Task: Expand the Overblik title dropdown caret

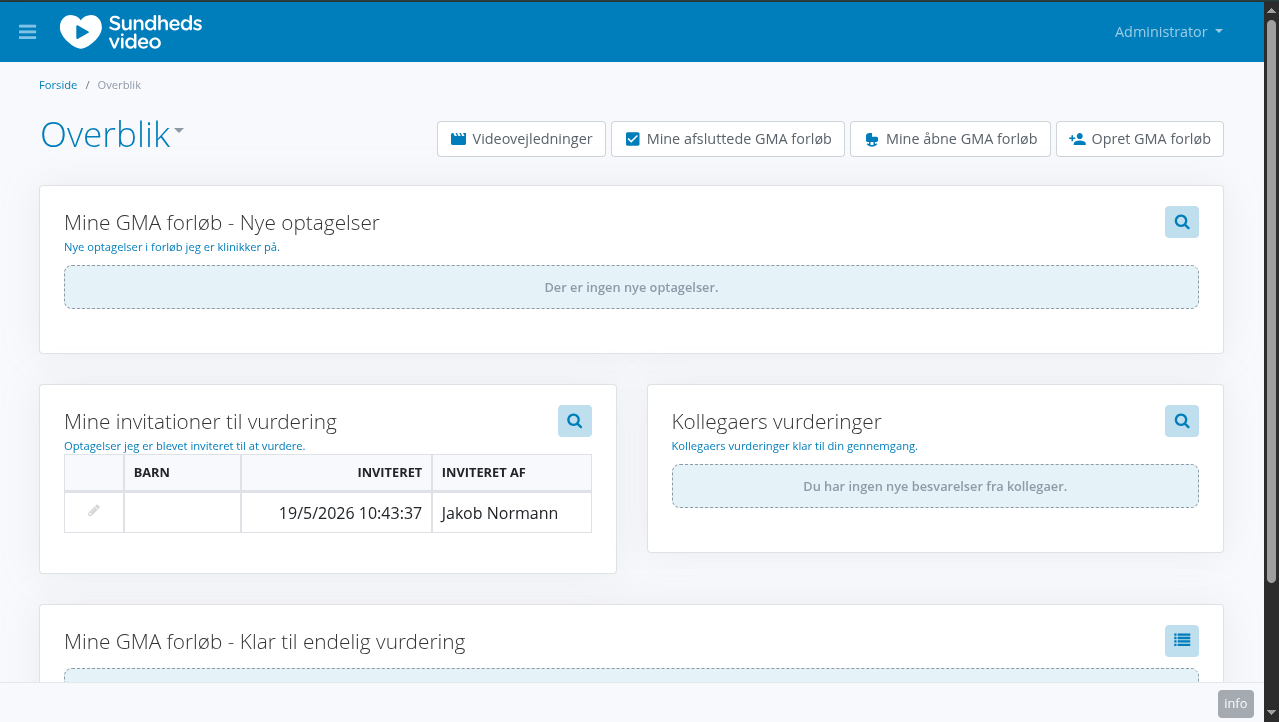Action: pos(179,131)
